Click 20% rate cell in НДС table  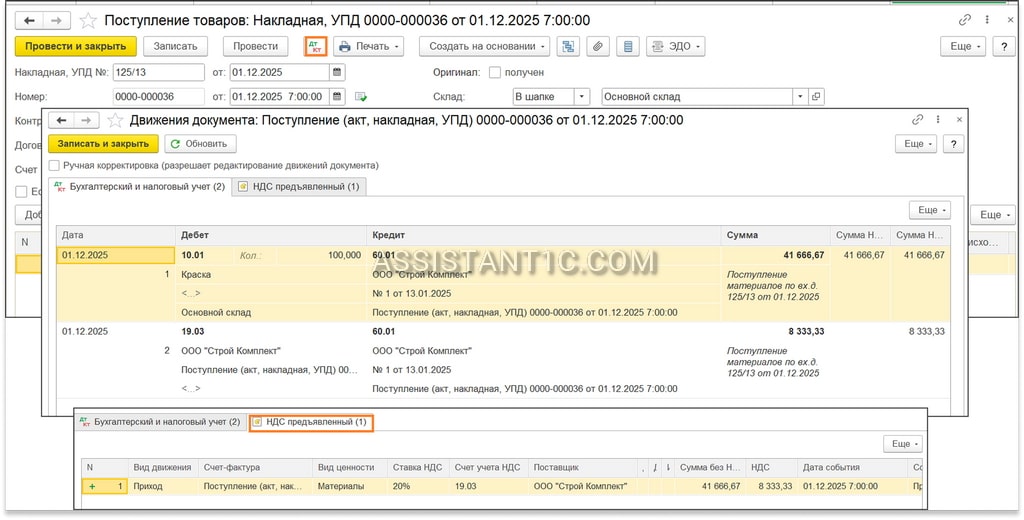[418, 486]
